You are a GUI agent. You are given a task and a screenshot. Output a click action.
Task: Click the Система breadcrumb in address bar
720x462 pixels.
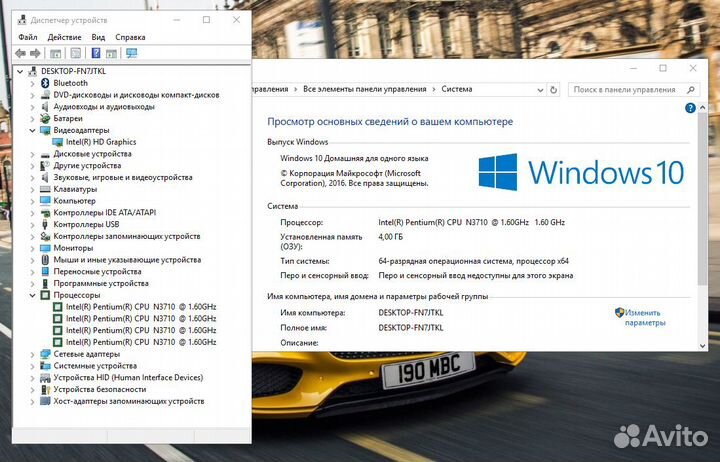457,89
